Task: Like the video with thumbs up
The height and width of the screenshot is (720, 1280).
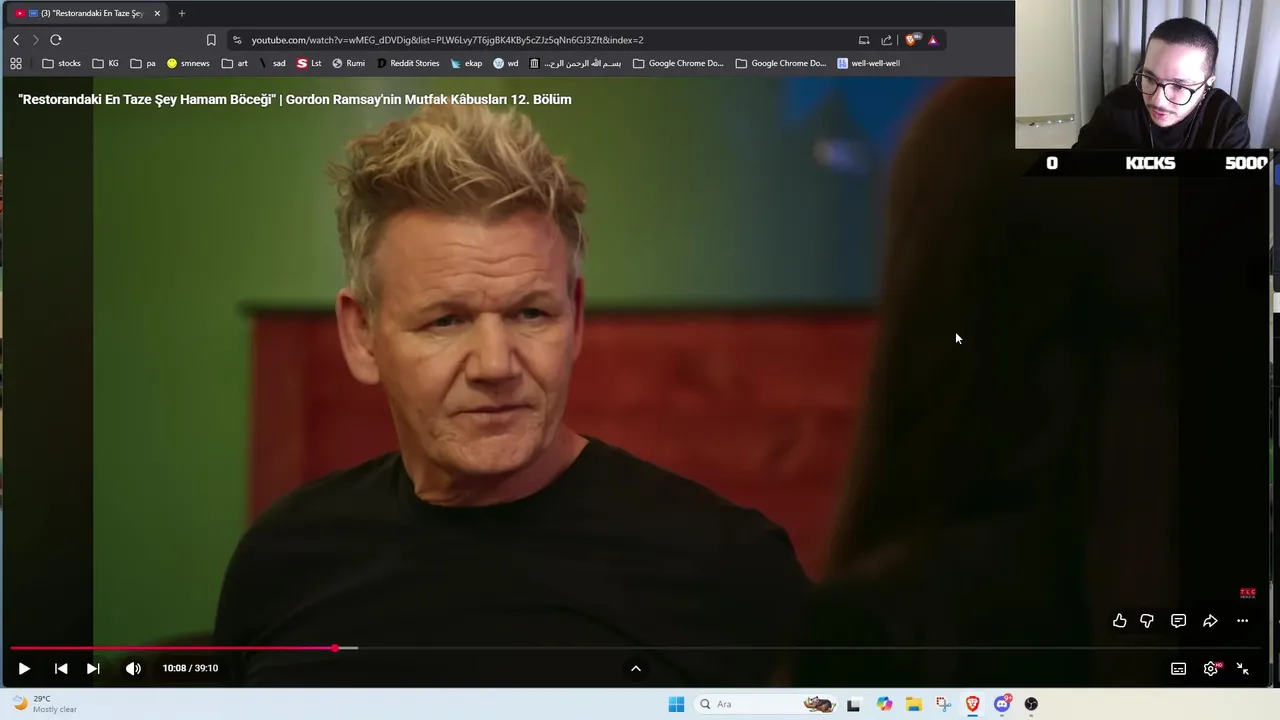Action: [1119, 621]
